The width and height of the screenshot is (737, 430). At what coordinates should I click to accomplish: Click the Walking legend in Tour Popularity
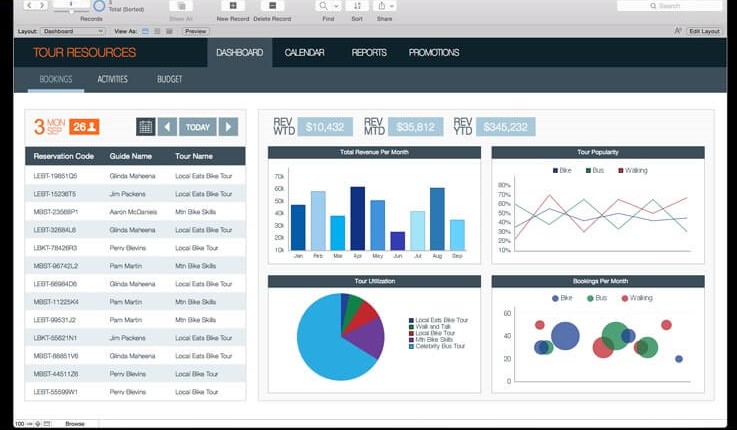[x=633, y=171]
